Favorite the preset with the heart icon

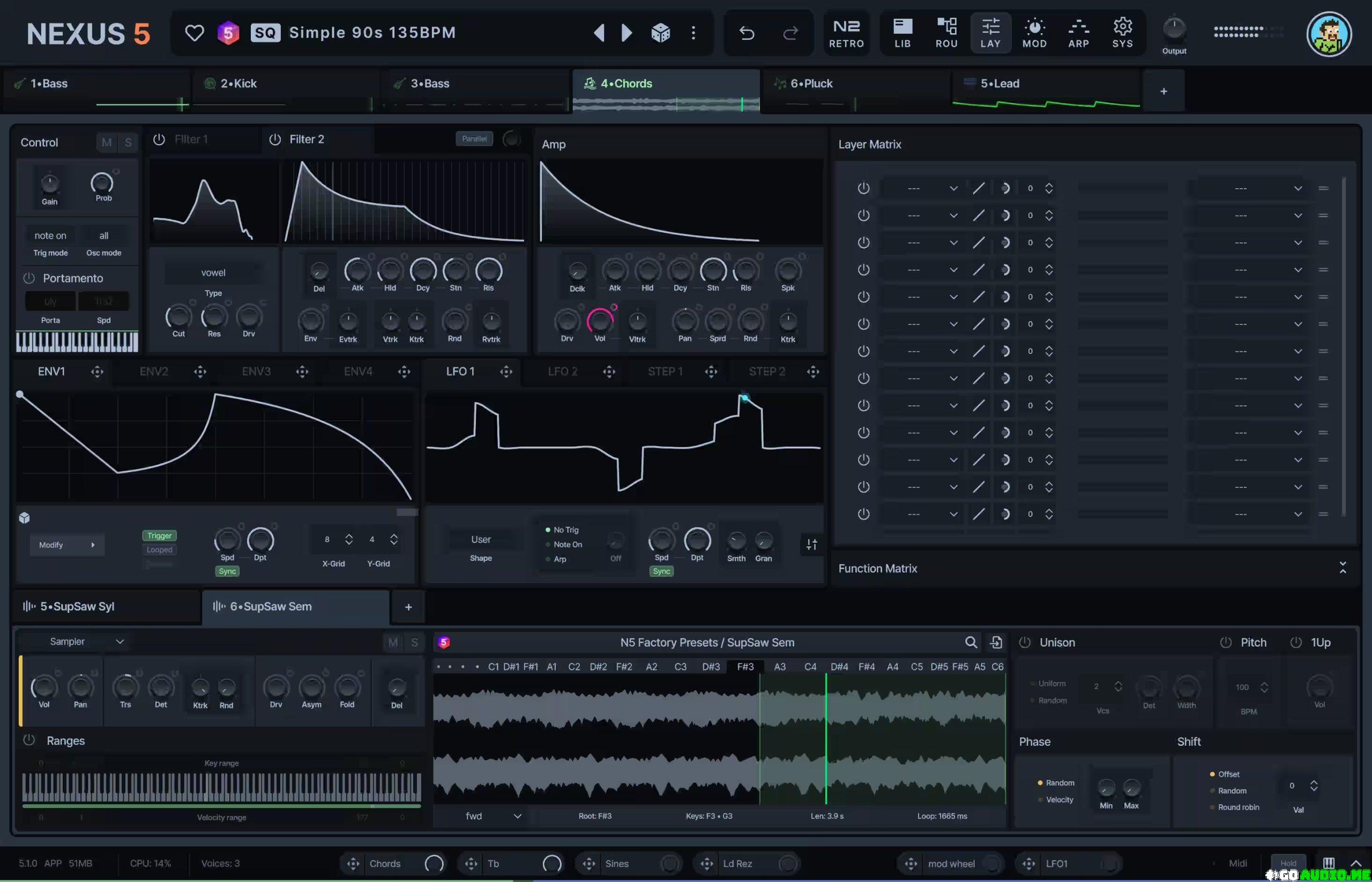[x=195, y=33]
